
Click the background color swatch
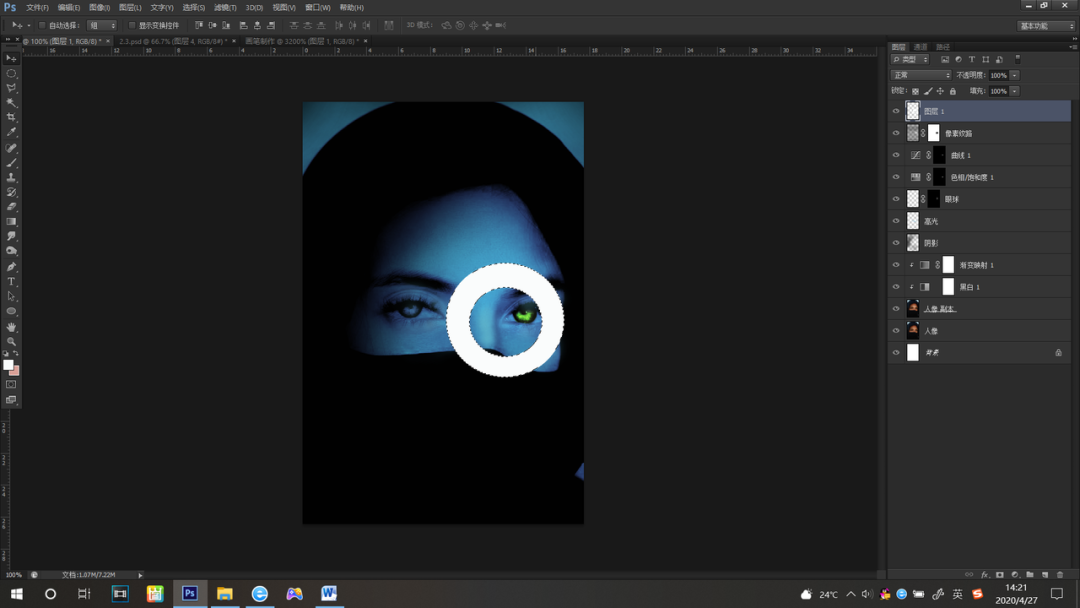click(x=15, y=371)
